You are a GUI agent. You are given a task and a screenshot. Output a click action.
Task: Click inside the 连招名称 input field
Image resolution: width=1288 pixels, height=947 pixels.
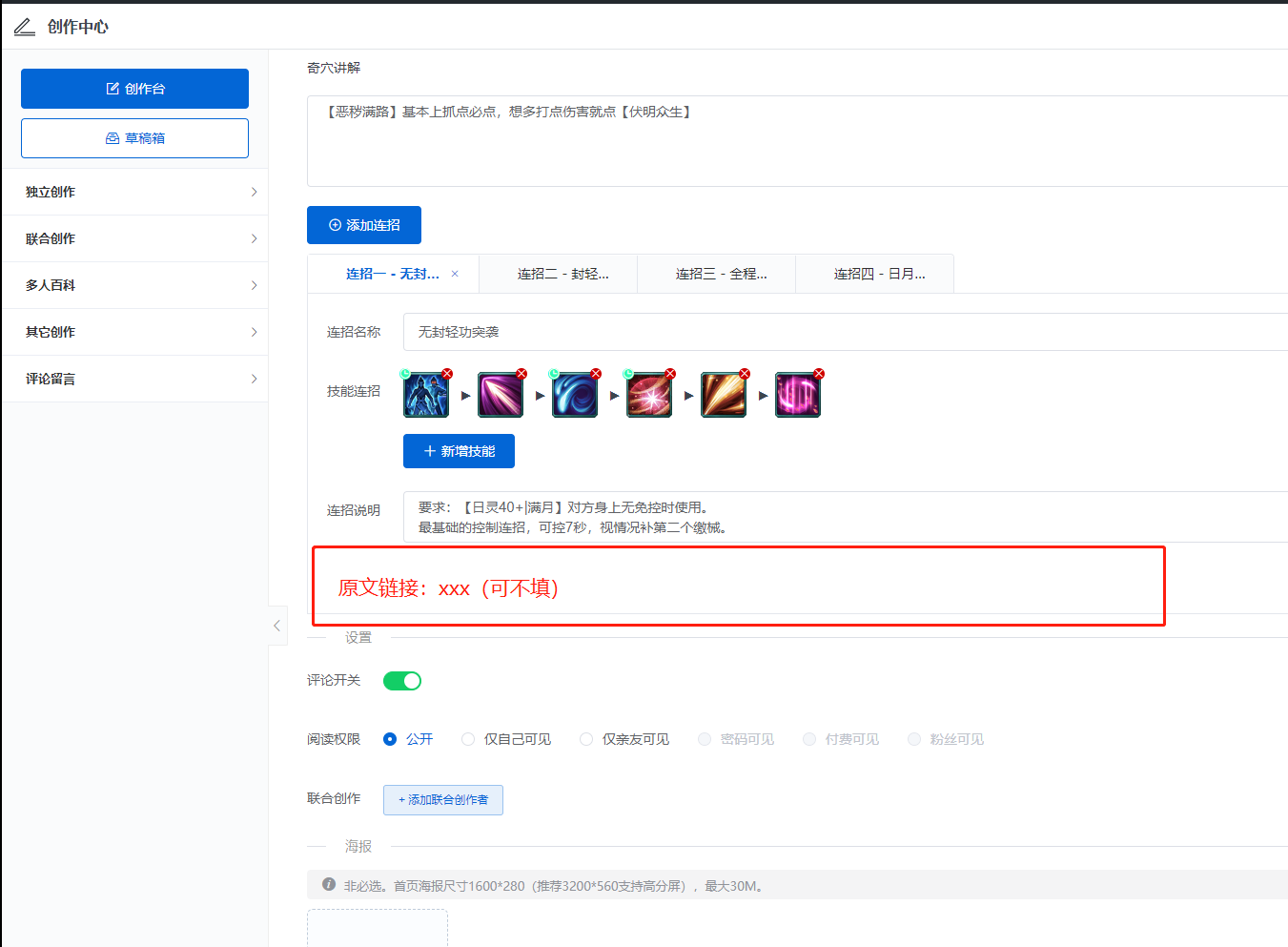(667, 332)
